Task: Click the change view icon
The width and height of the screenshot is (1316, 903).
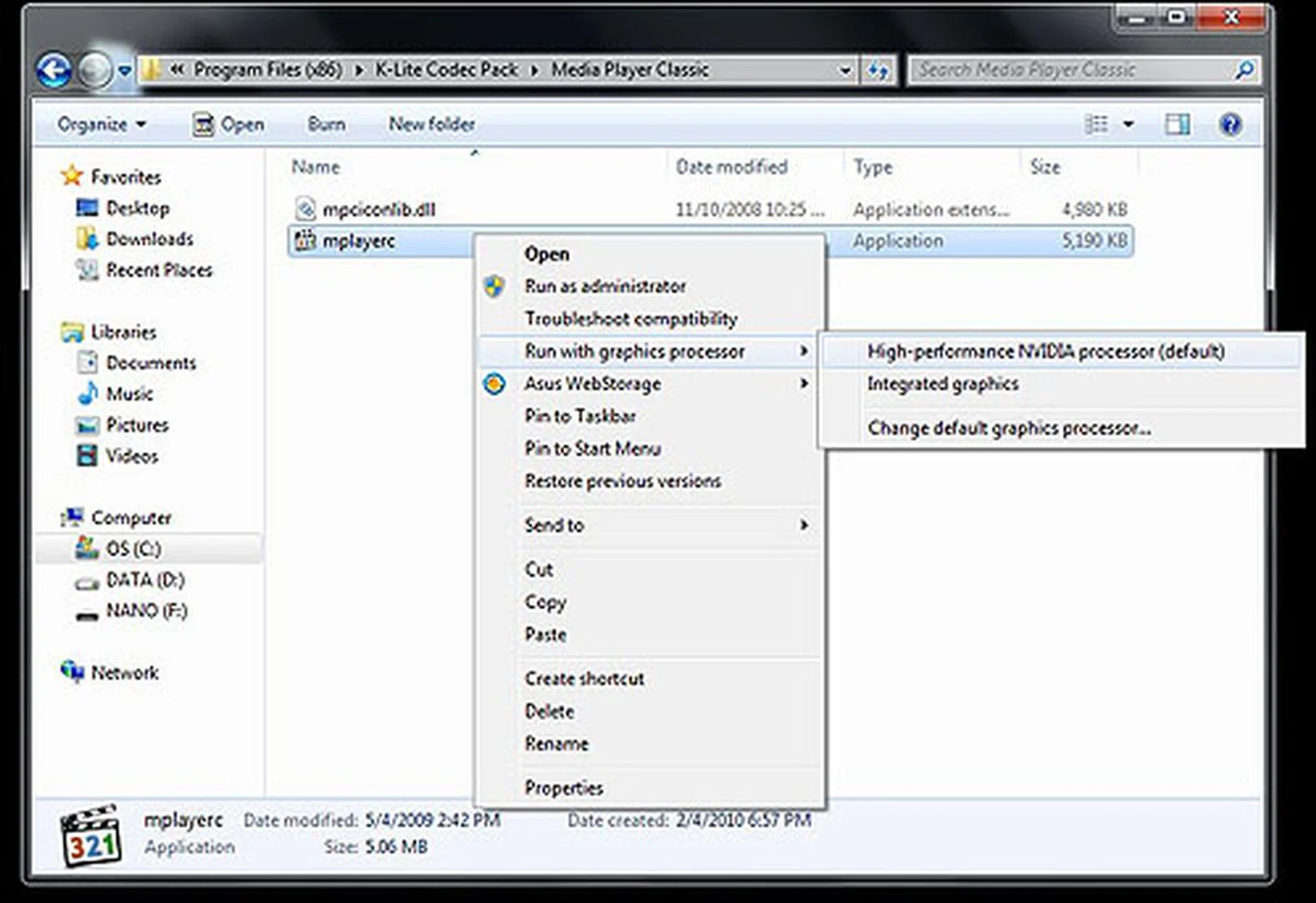Action: (1097, 124)
